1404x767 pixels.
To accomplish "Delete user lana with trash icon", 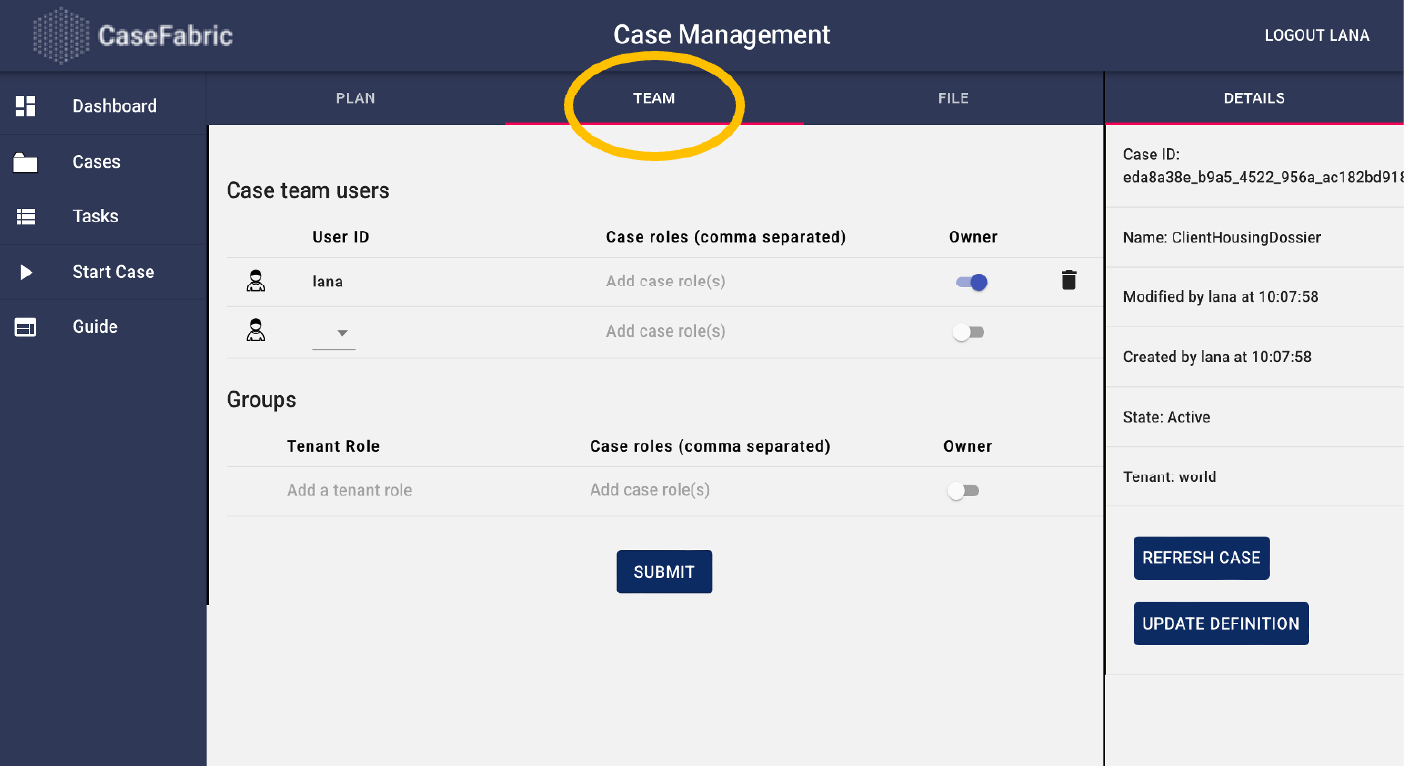I will pyautogui.click(x=1068, y=281).
